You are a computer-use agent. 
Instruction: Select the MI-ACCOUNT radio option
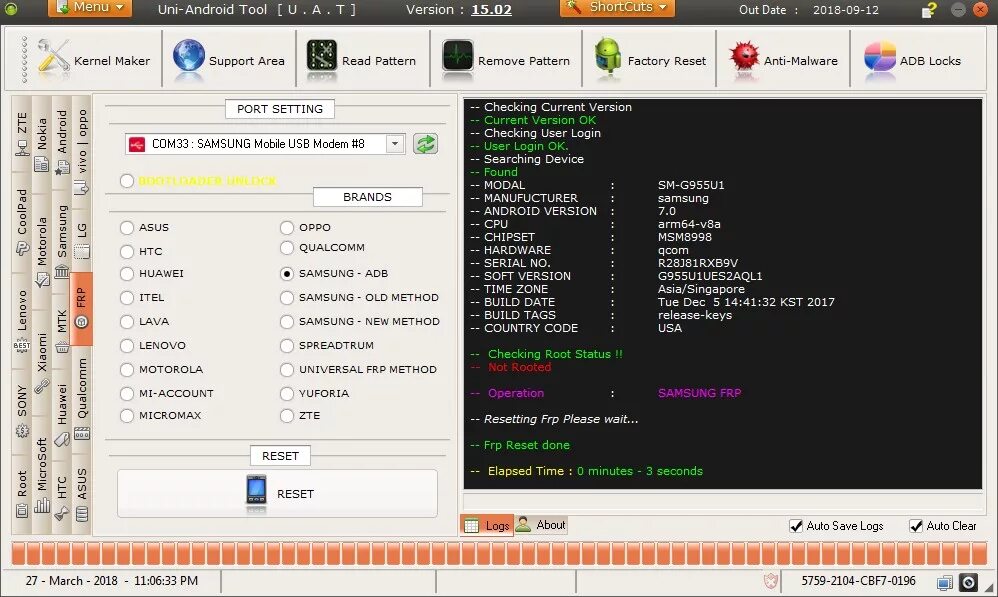(127, 393)
